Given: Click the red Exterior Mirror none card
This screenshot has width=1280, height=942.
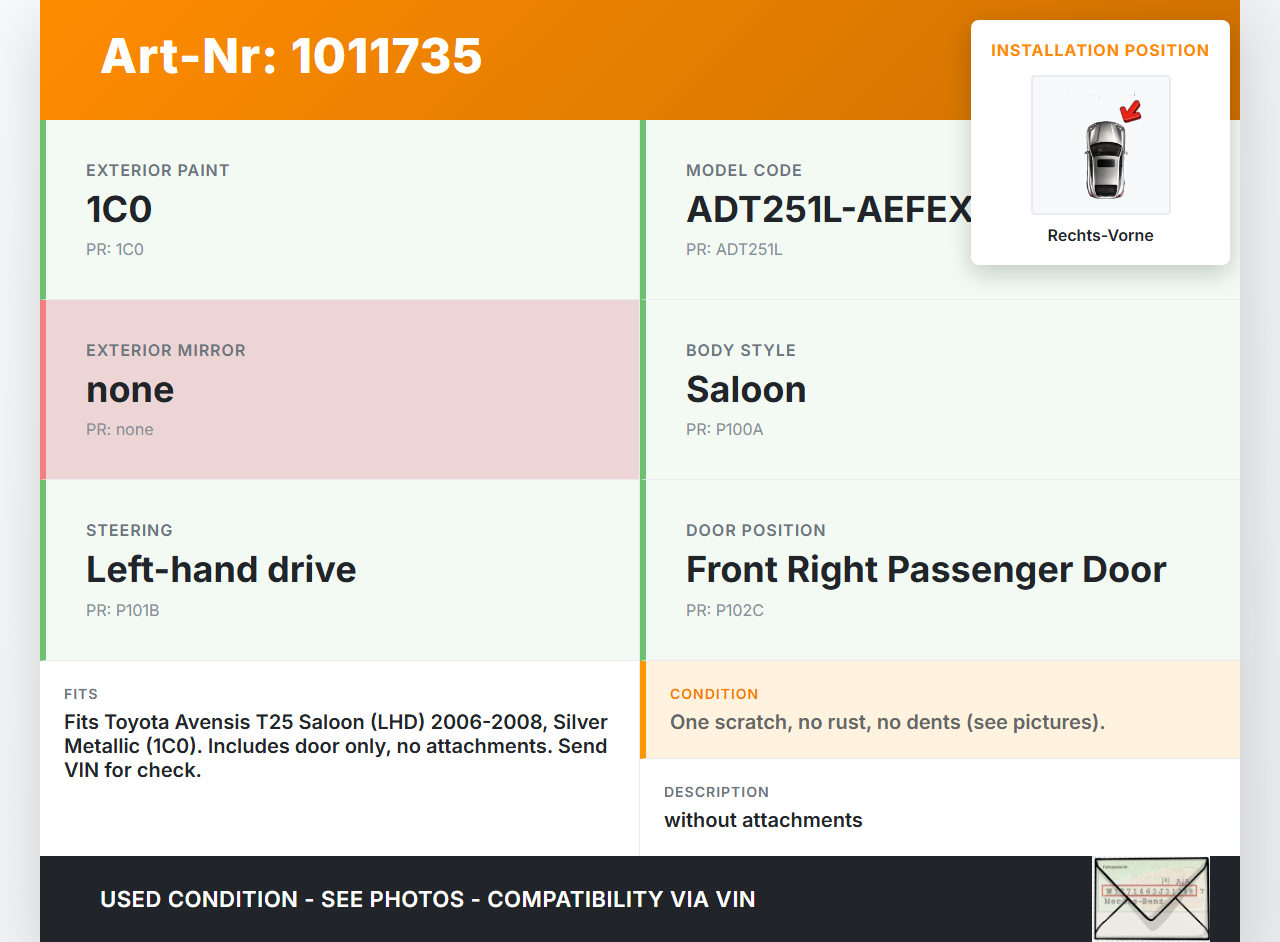Looking at the screenshot, I should pyautogui.click(x=340, y=390).
